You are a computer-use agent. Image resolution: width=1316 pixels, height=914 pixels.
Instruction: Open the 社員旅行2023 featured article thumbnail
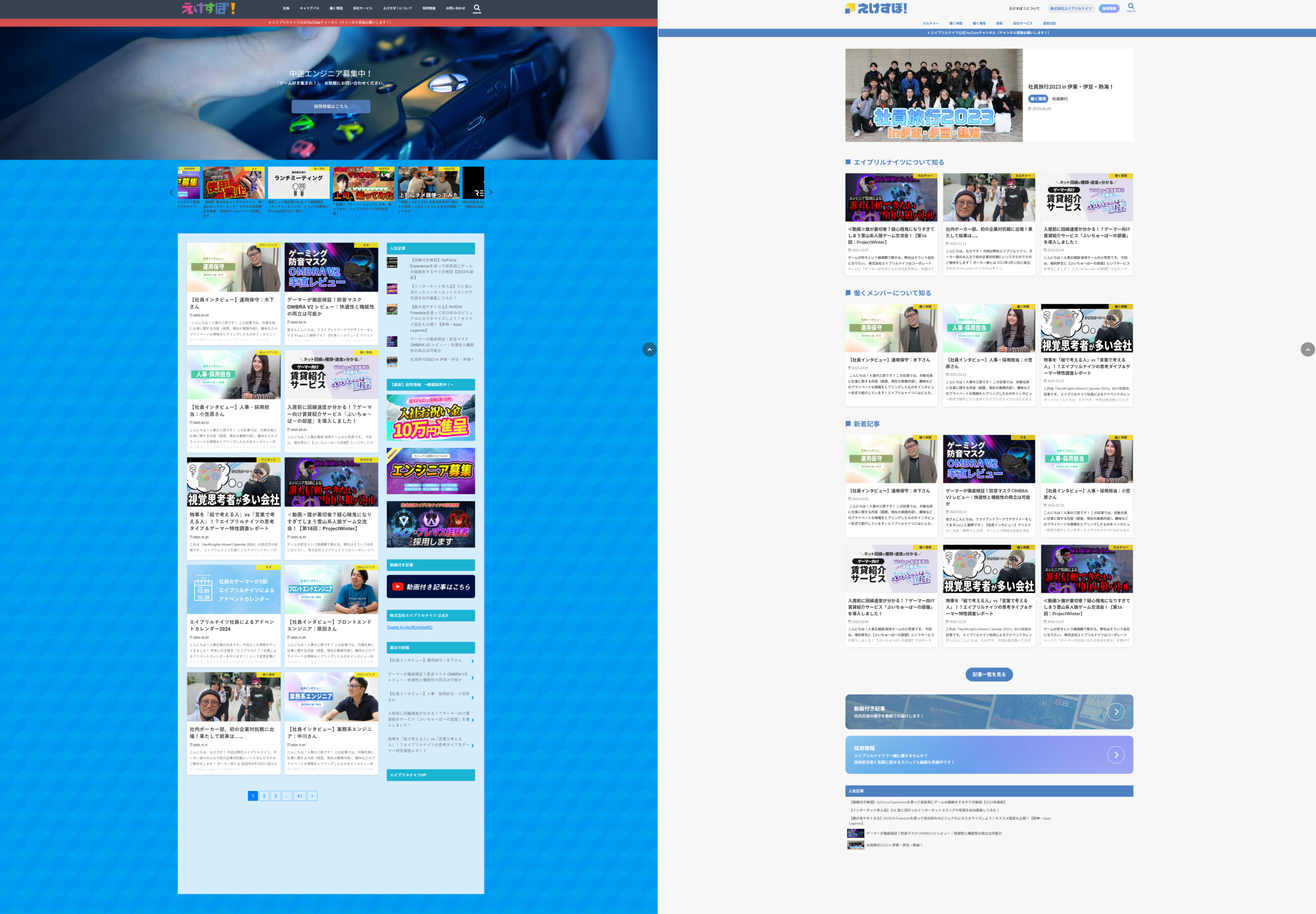pyautogui.click(x=934, y=95)
